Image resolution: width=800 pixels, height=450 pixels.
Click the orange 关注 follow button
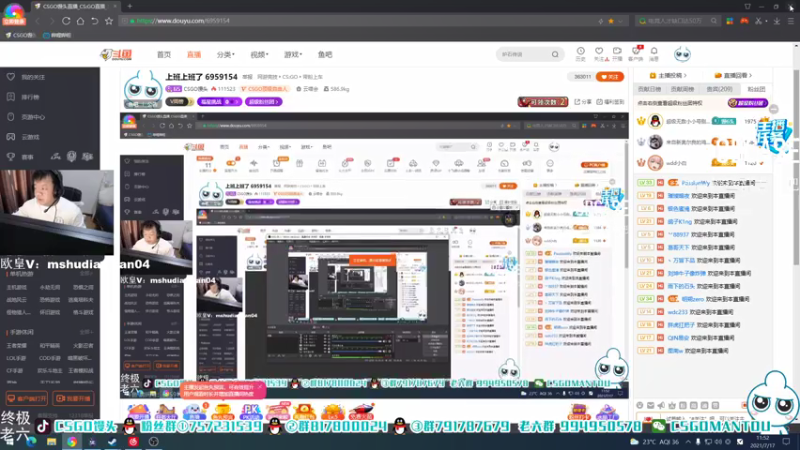tap(610, 77)
